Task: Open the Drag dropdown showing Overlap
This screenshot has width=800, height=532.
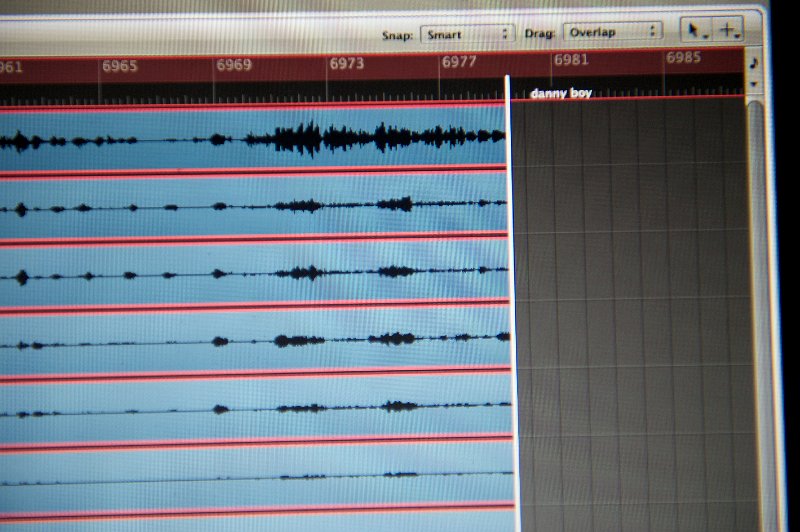Action: [612, 32]
